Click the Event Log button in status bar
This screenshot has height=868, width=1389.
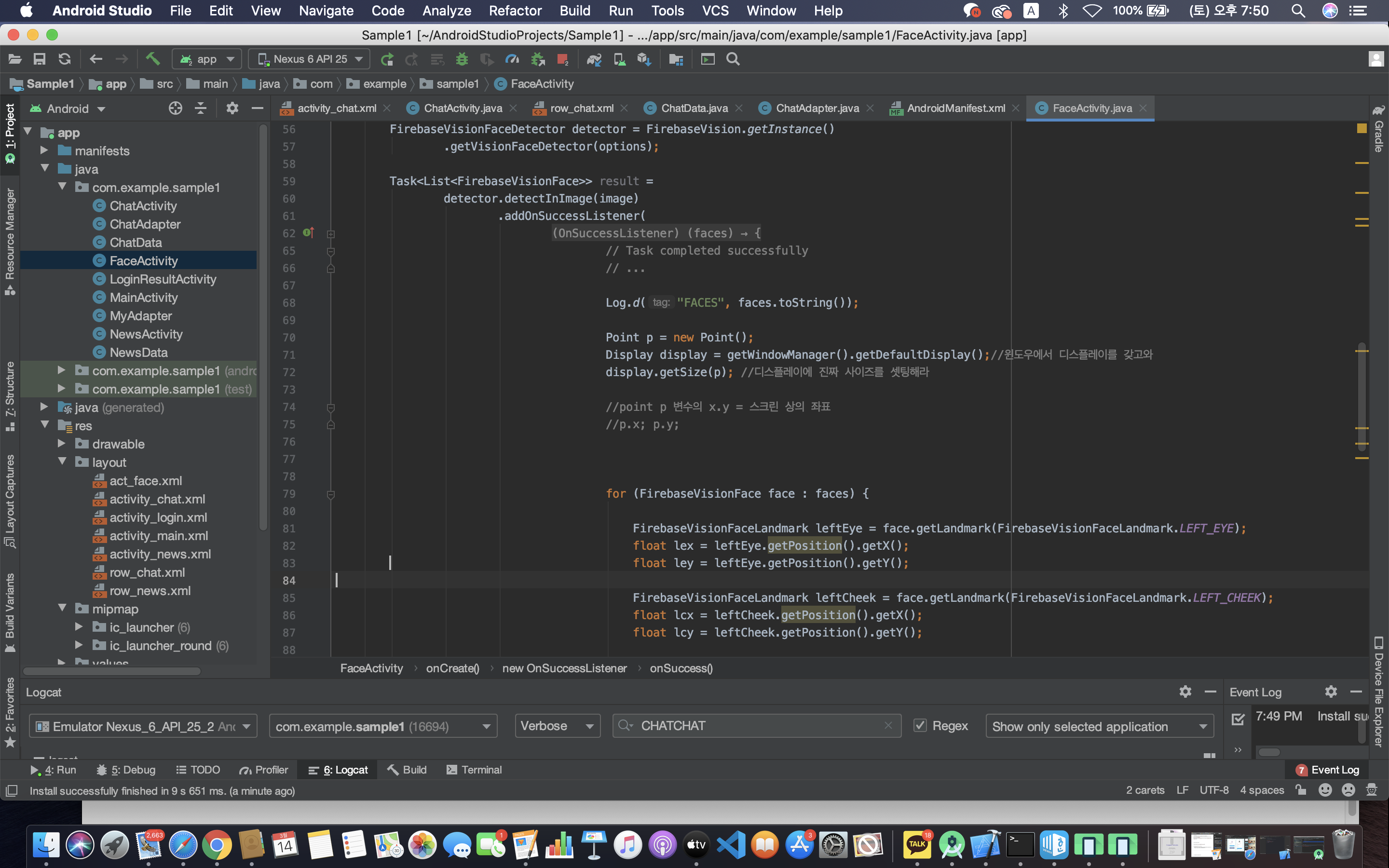tap(1328, 770)
